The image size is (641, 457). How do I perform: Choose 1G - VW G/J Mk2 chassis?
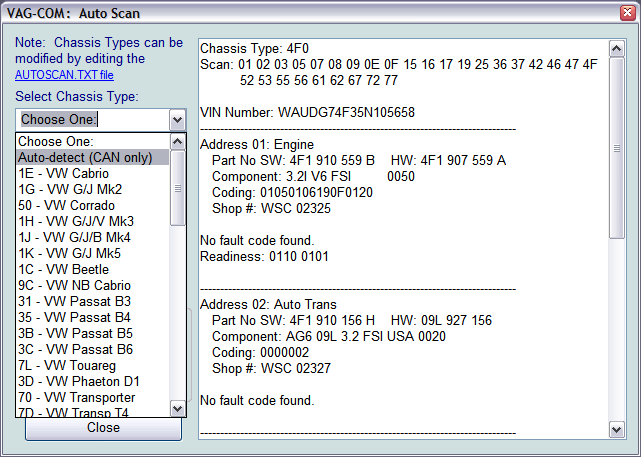(x=93, y=189)
